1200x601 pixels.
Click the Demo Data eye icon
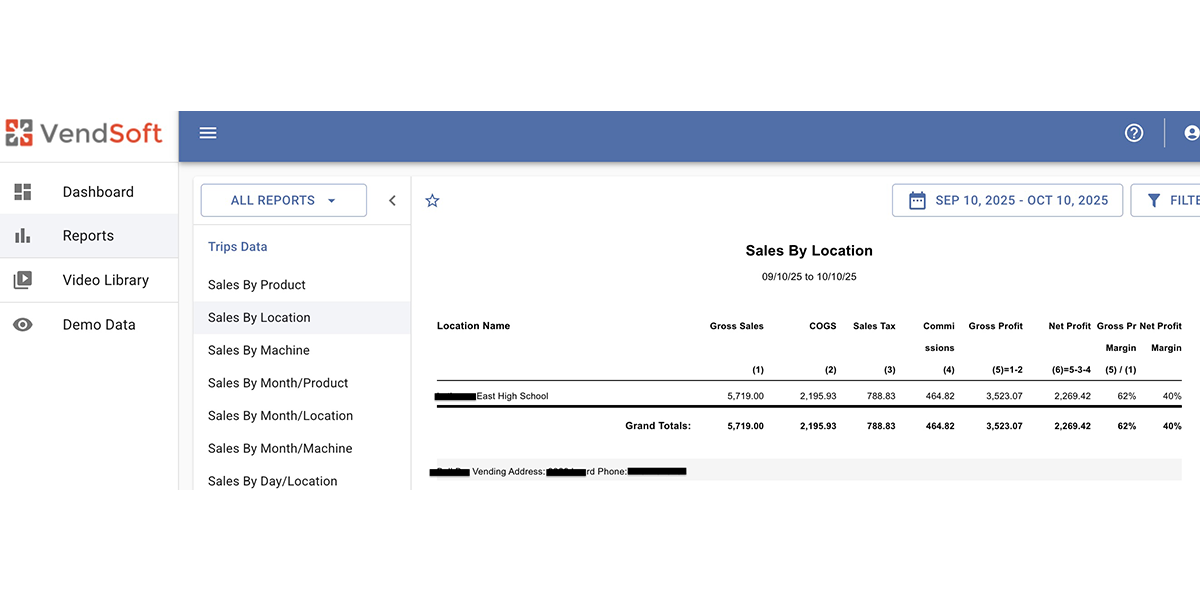23,325
